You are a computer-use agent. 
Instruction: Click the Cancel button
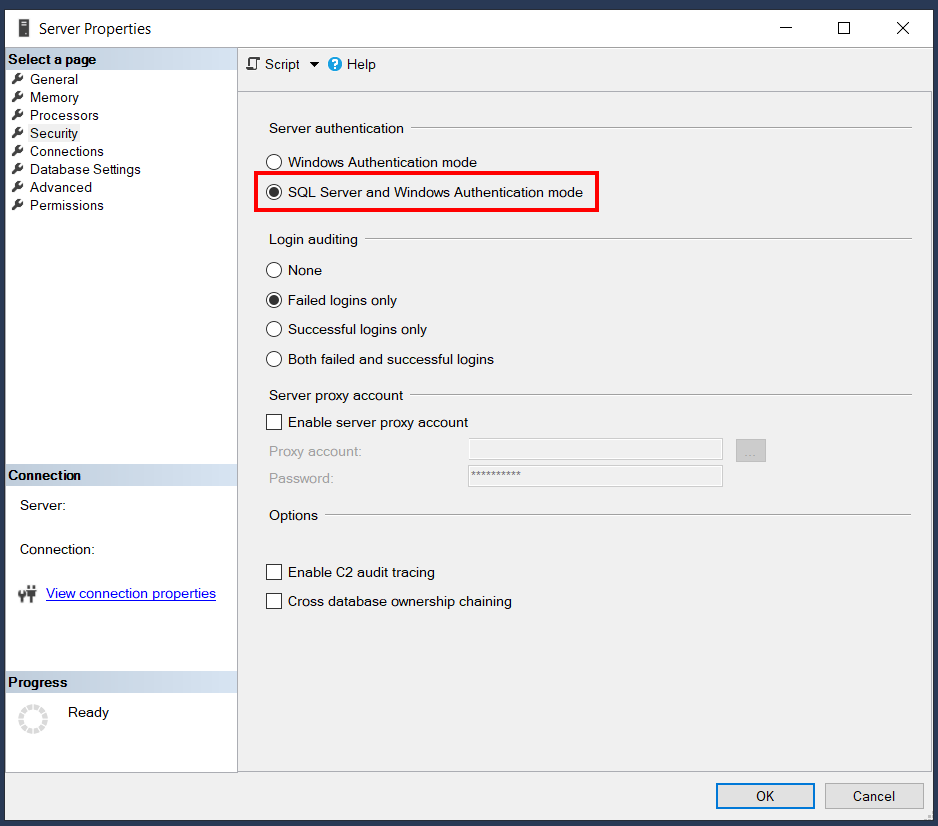[874, 796]
